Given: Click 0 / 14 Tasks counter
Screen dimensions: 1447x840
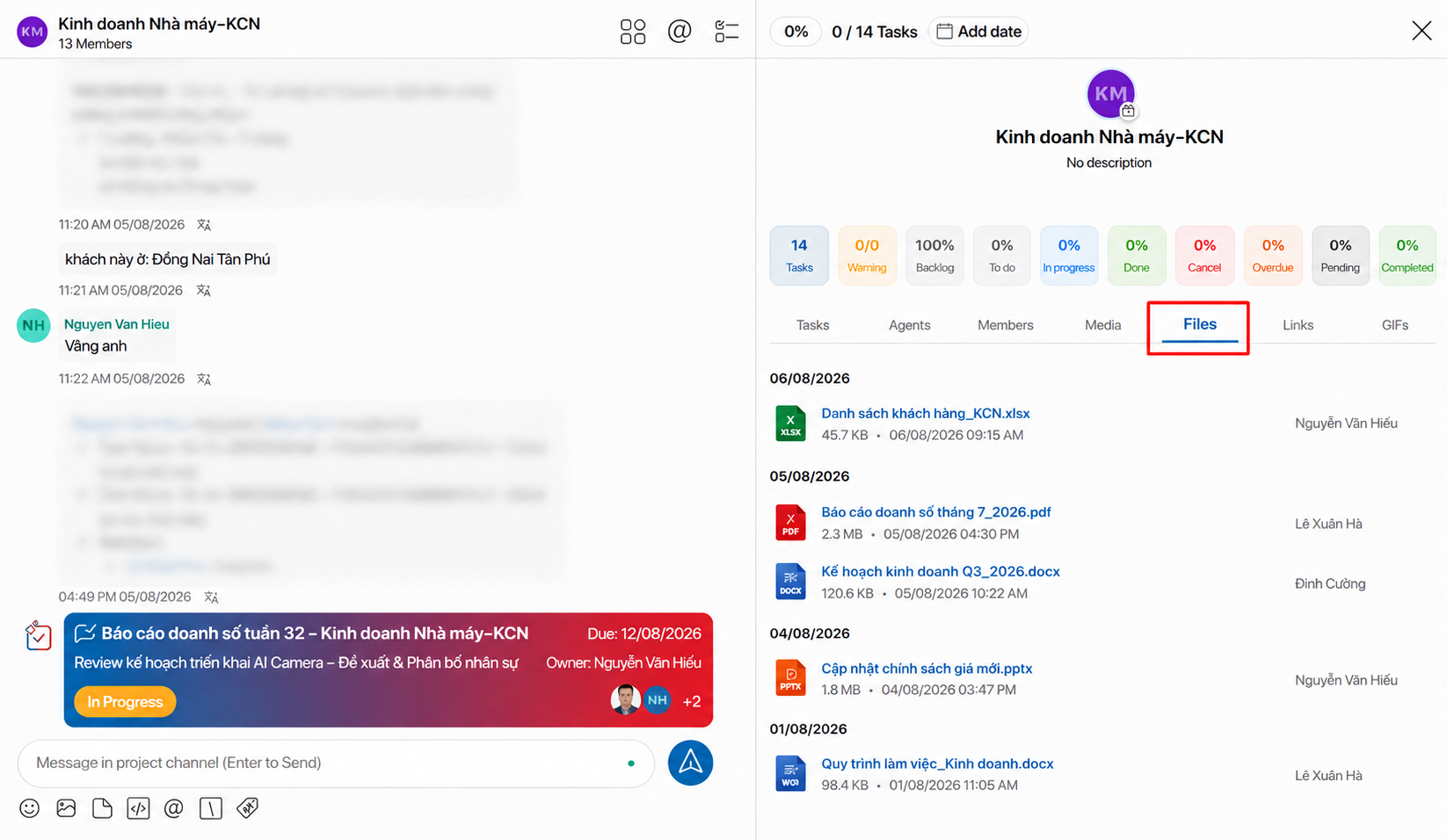Looking at the screenshot, I should point(875,32).
